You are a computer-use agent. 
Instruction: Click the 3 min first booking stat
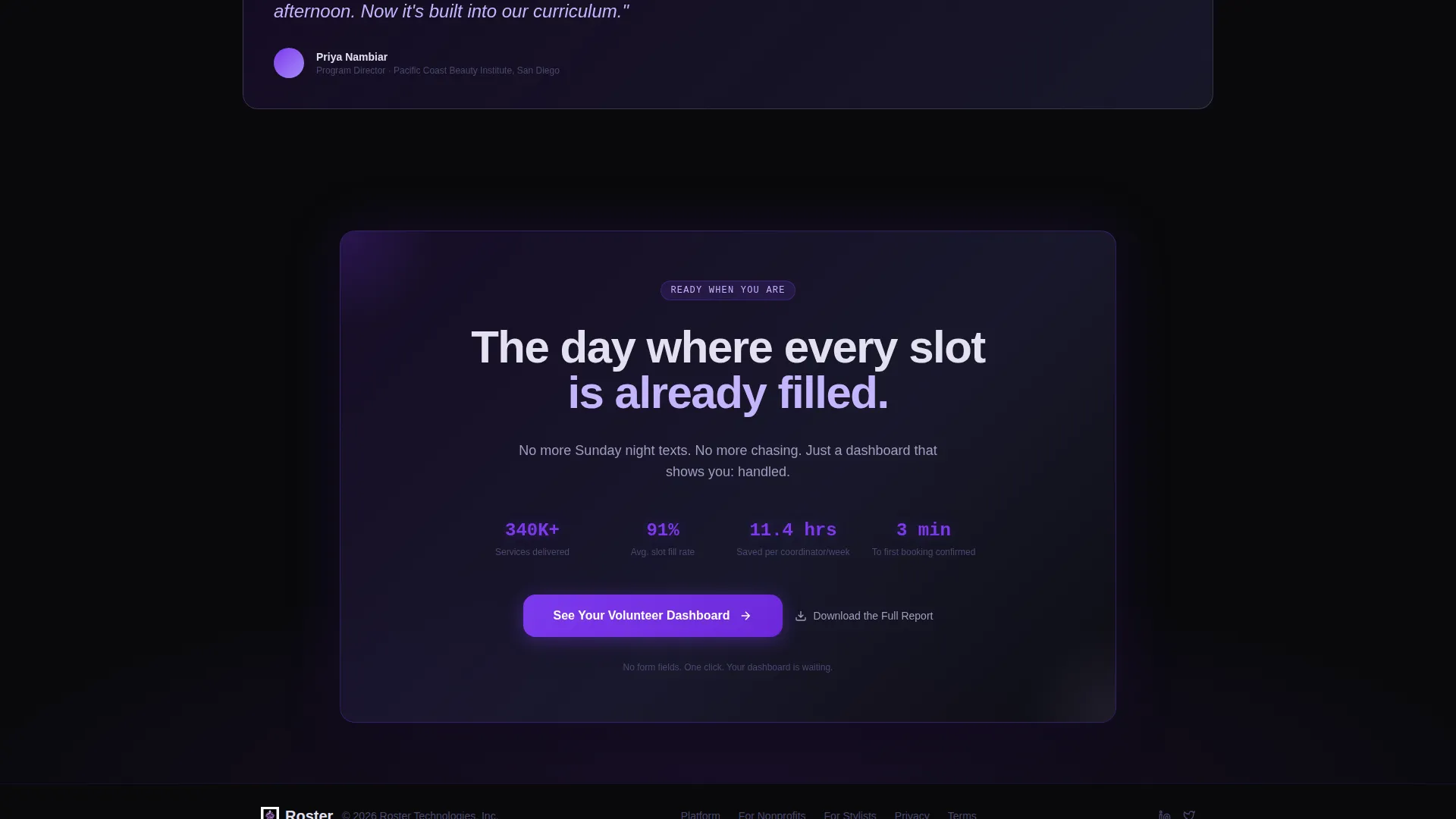tap(924, 539)
